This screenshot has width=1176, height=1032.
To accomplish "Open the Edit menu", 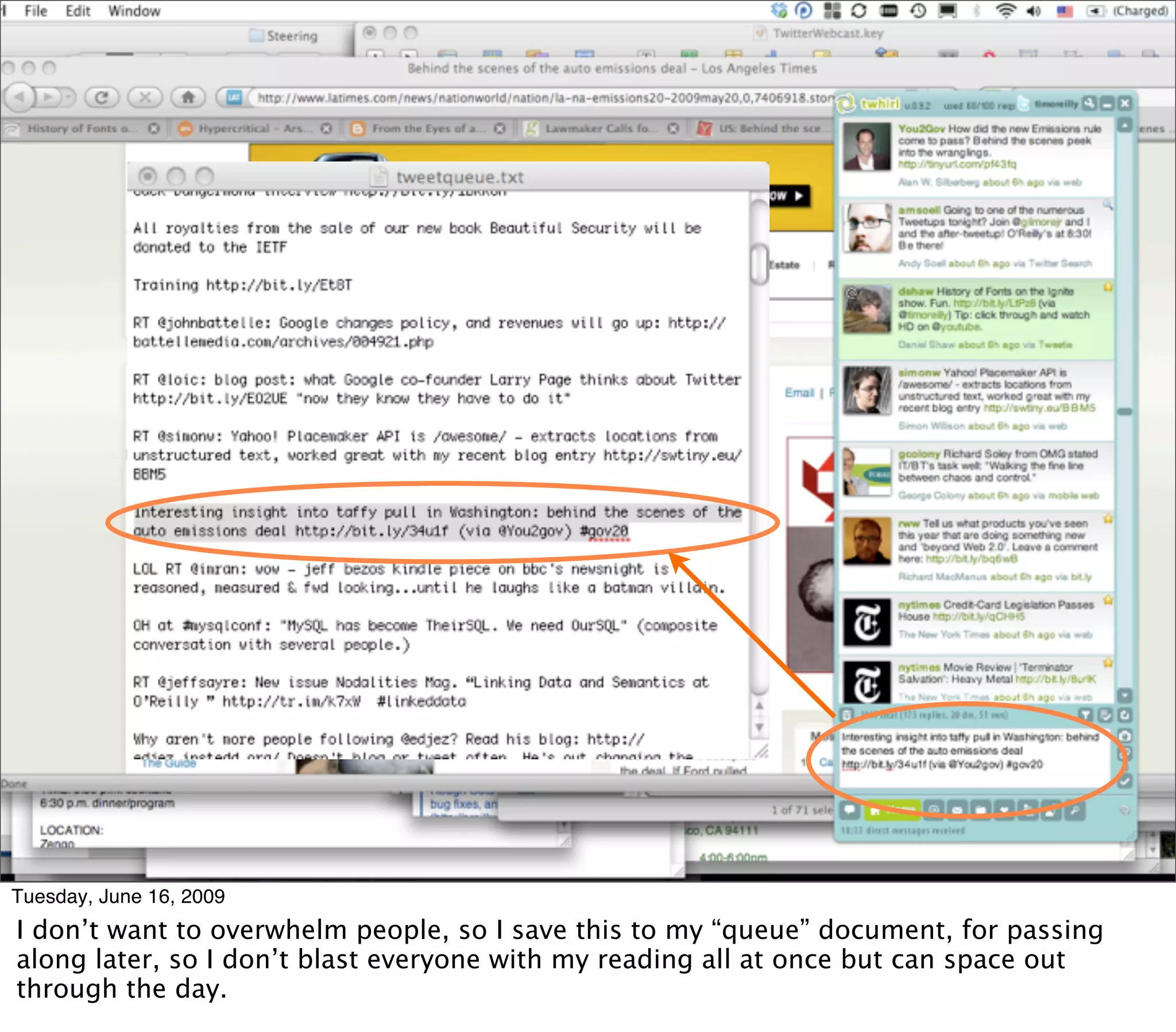I will [78, 11].
